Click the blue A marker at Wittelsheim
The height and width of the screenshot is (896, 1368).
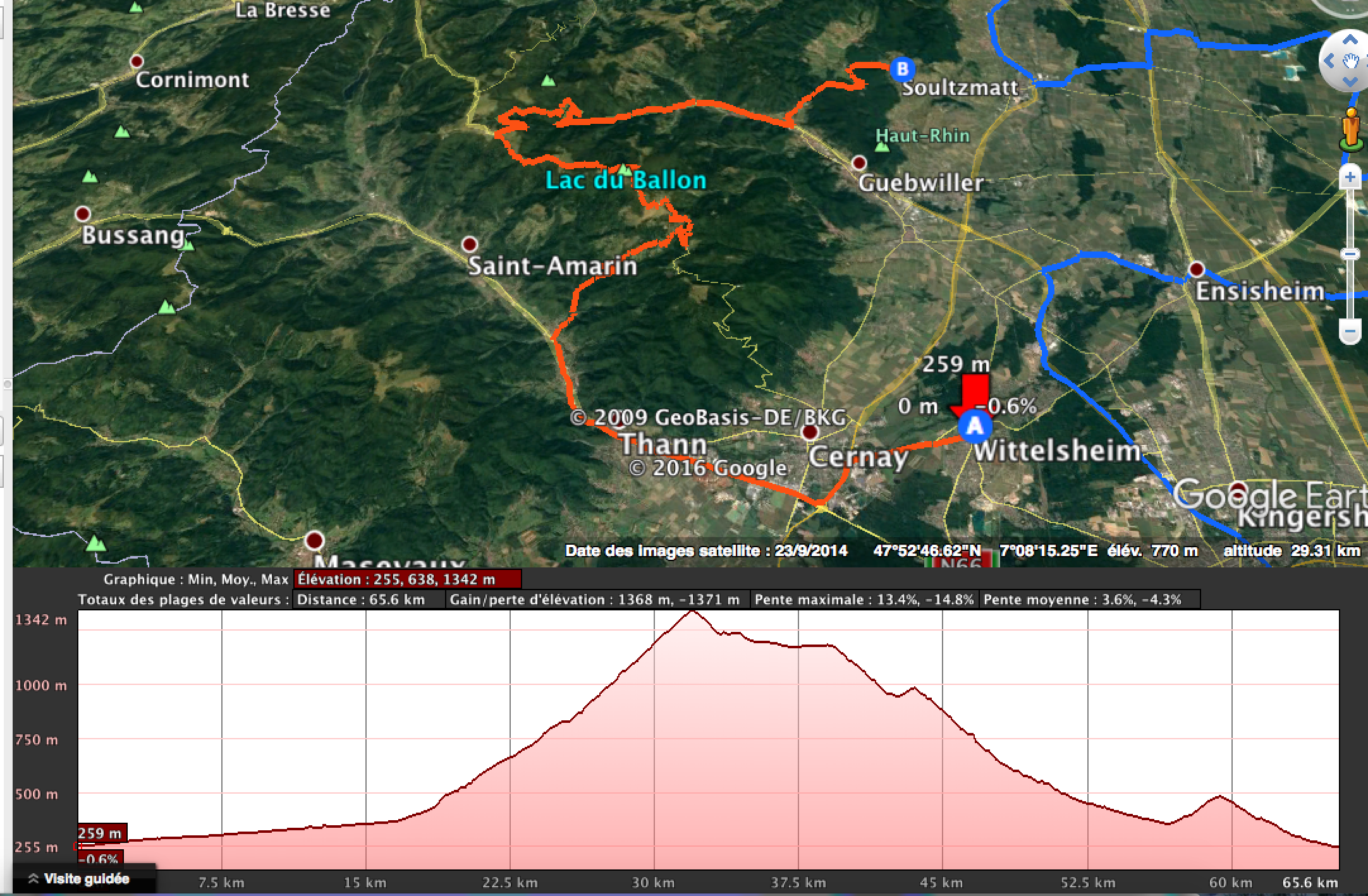974,426
